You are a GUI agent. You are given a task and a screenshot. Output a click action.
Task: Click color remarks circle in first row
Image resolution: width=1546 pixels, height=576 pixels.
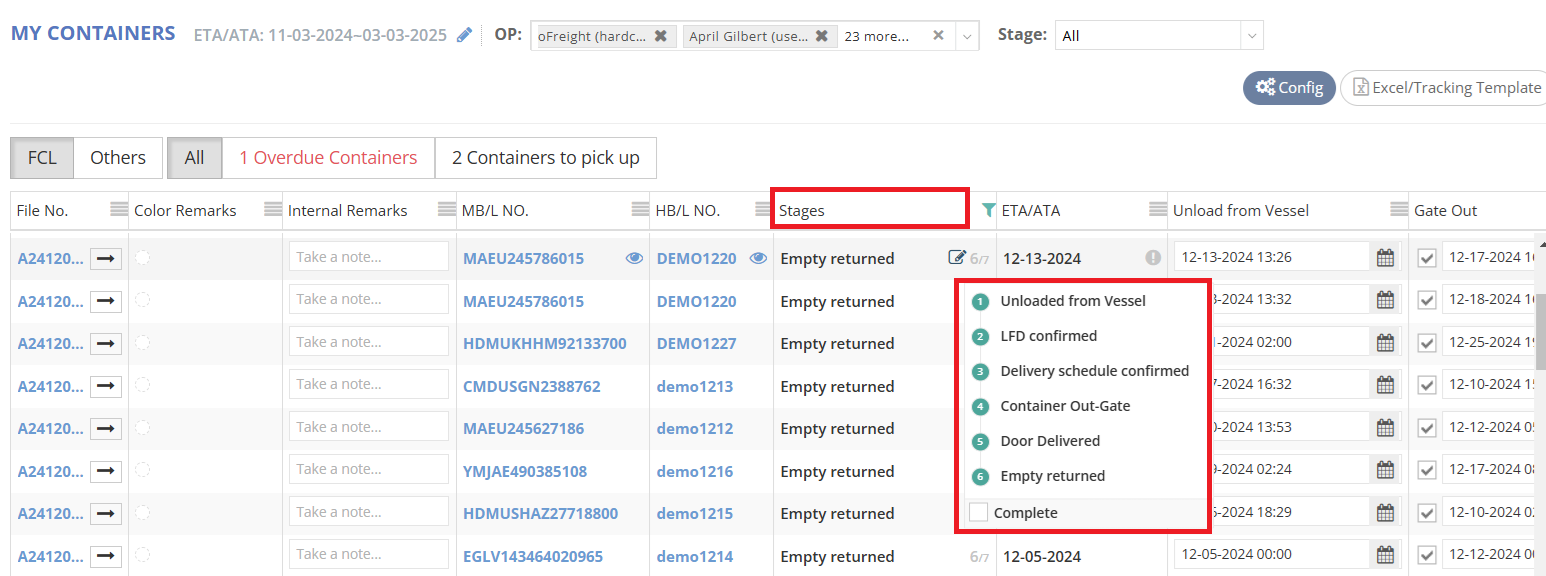point(143,258)
